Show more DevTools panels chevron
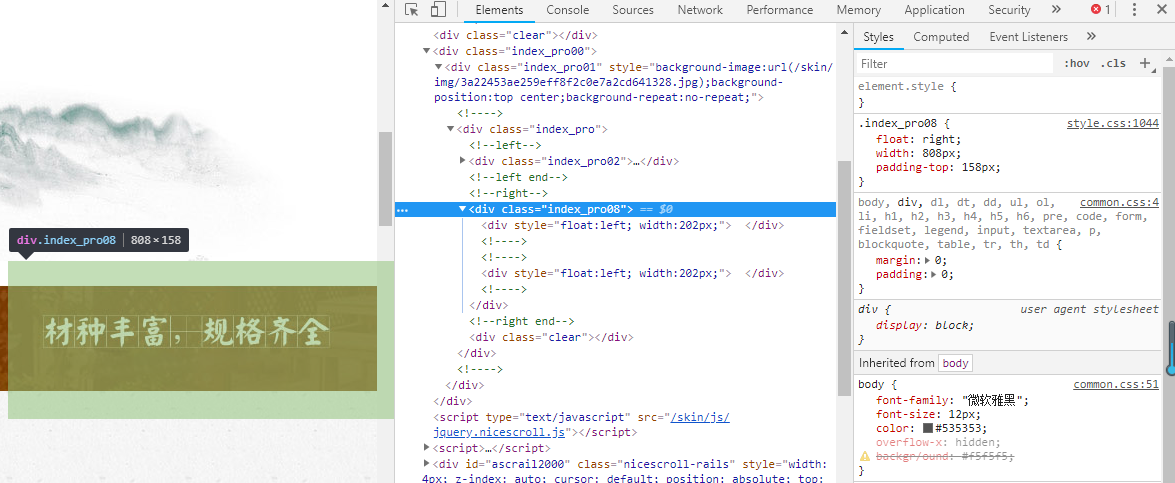 [1056, 10]
